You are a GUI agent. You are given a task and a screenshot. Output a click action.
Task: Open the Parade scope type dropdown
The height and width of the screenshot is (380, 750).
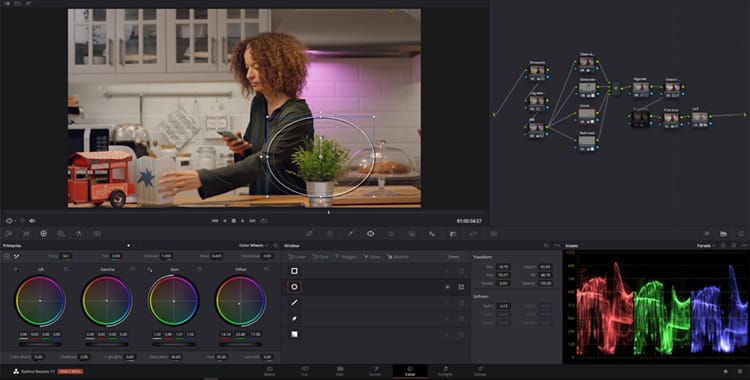pos(705,246)
